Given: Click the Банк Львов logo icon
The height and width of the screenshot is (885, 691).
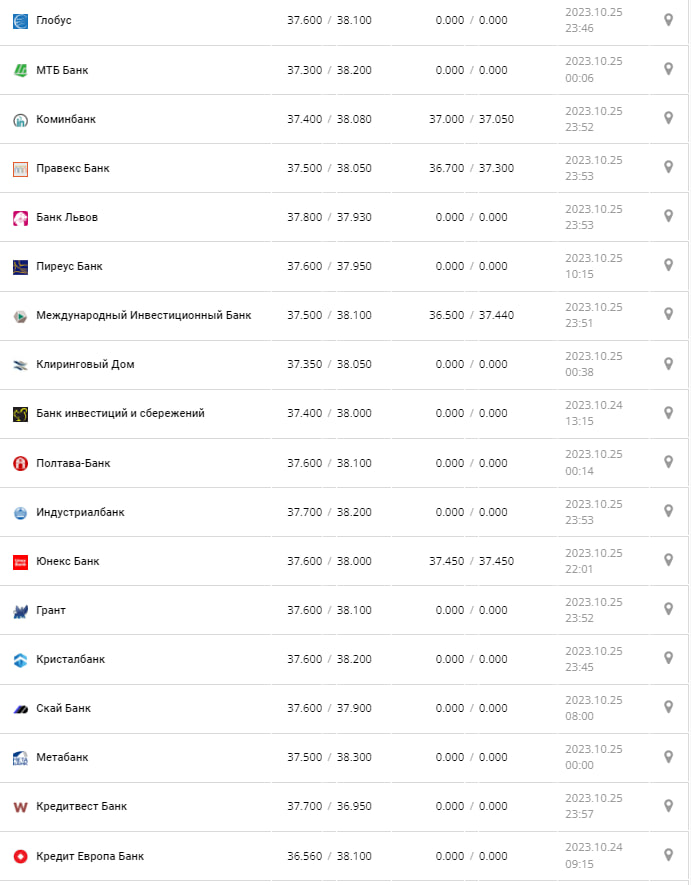Looking at the screenshot, I should pos(20,218).
